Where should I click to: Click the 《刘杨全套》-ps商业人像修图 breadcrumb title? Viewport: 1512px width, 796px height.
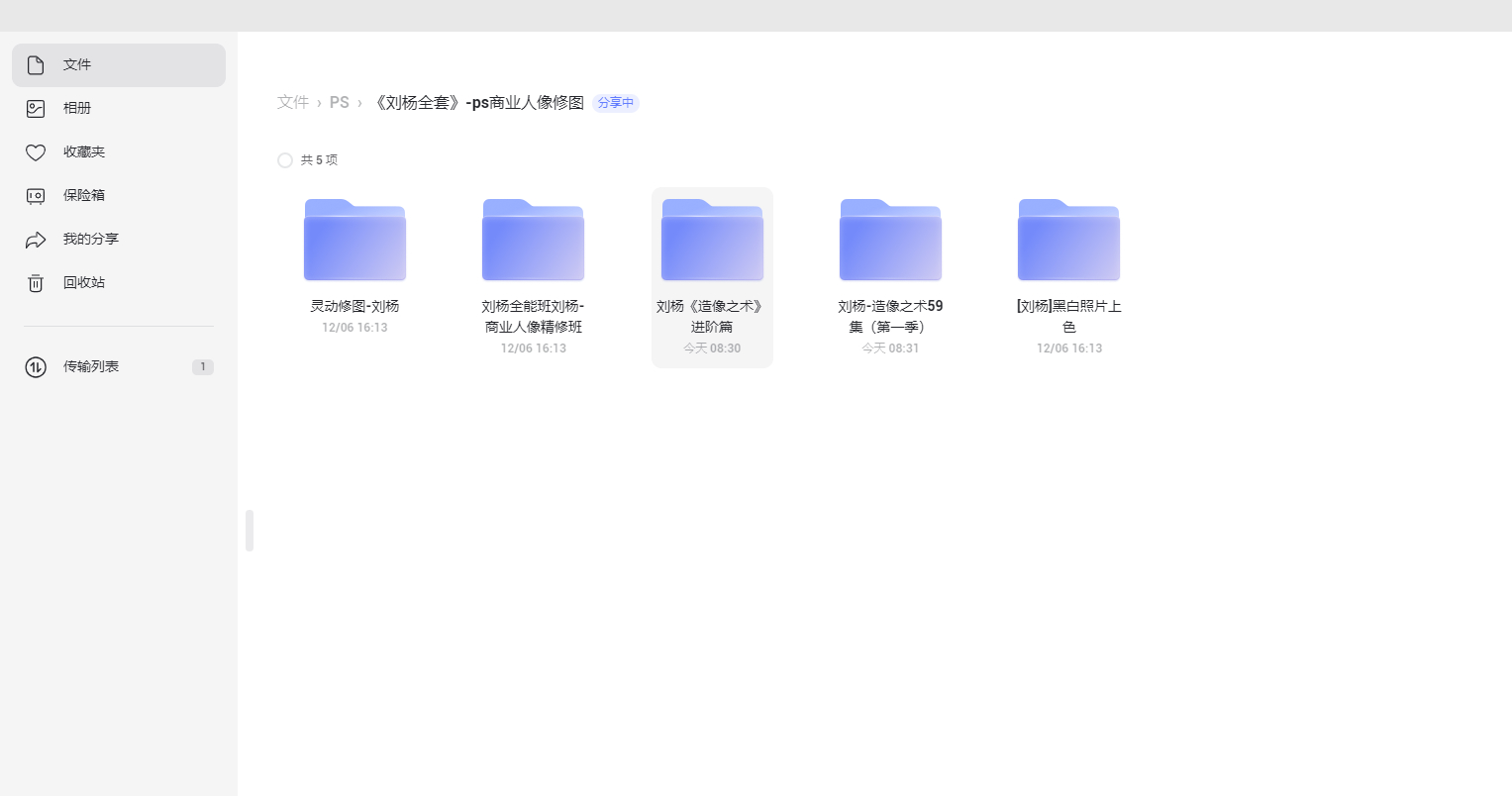pos(477,102)
